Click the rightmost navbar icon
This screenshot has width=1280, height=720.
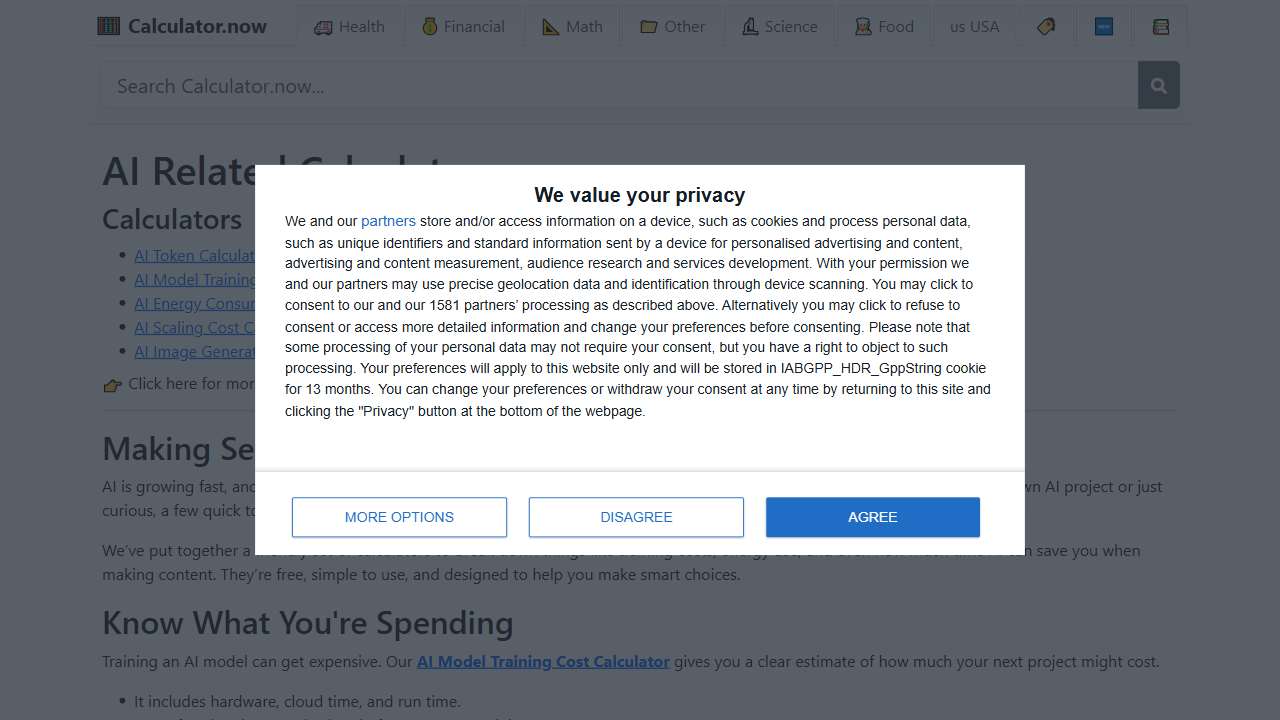(1161, 27)
